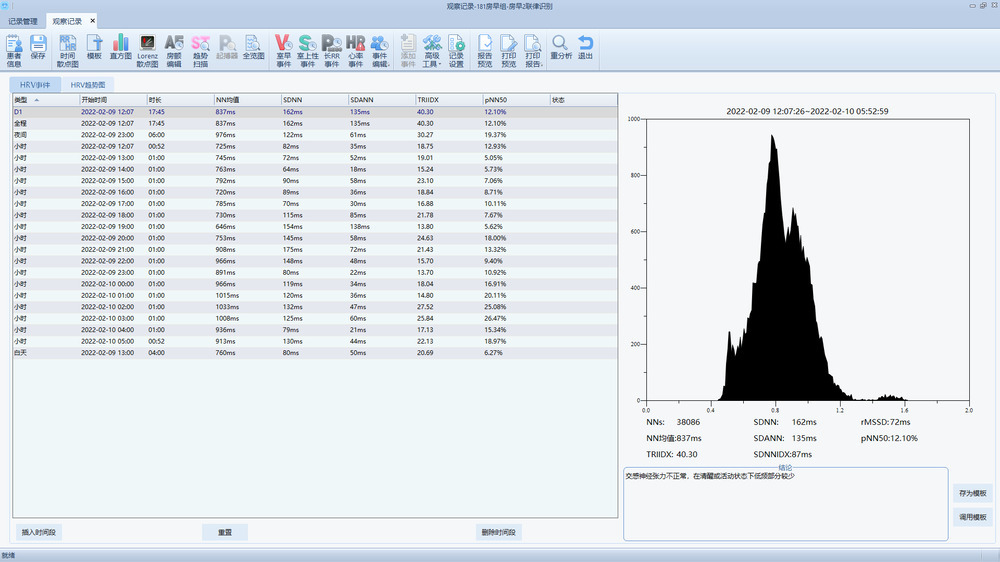
Task: Click the 调用模板 load template button
Action: pos(972,517)
